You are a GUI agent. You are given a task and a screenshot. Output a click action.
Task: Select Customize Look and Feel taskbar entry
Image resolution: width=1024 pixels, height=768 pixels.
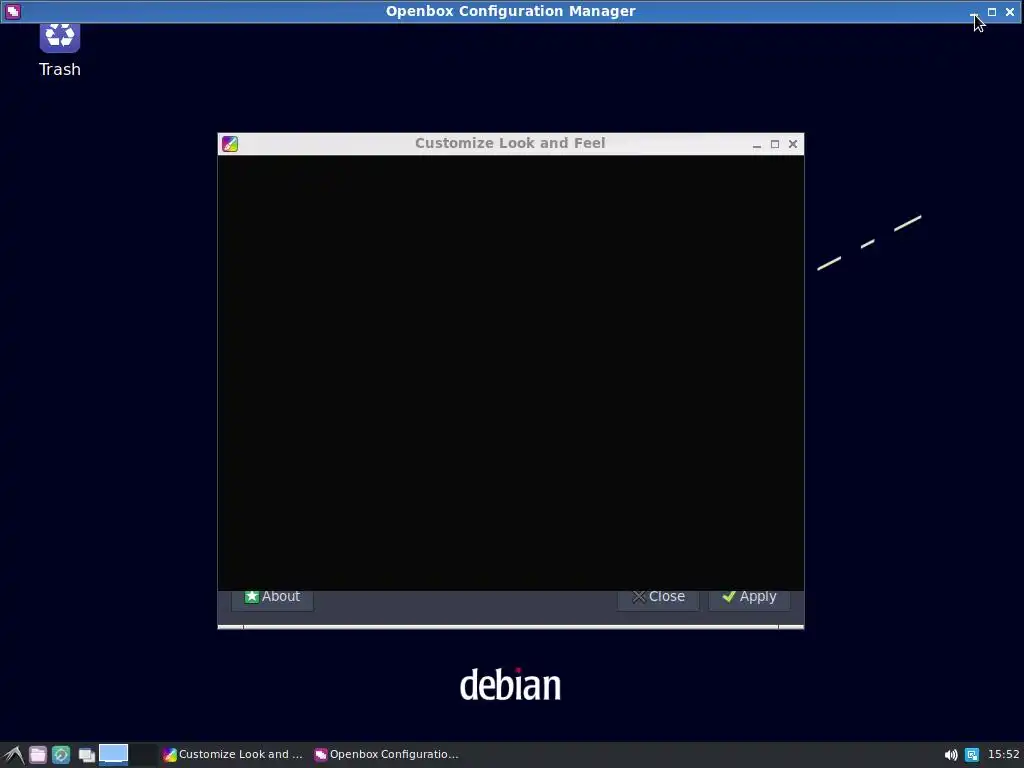(x=233, y=754)
